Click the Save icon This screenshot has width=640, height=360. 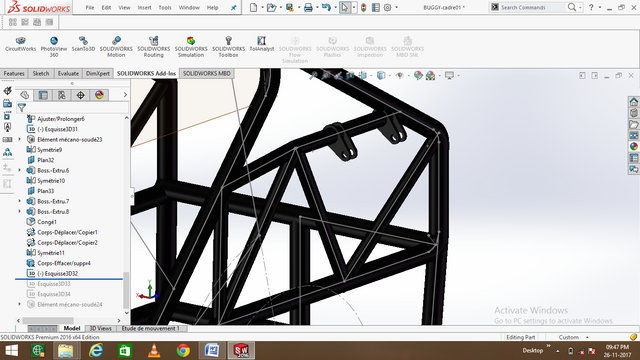click(x=290, y=7)
